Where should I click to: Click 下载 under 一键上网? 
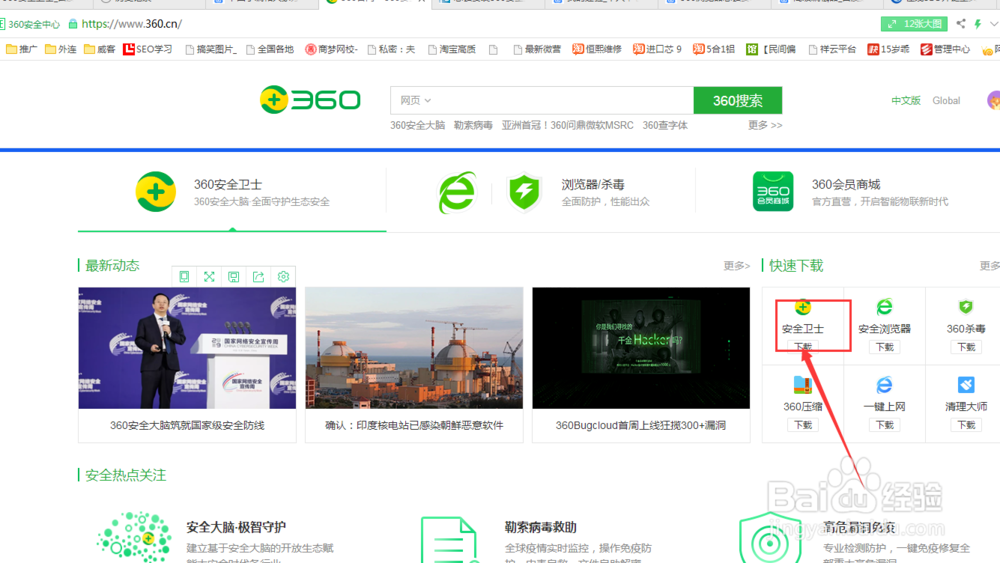coord(885,425)
